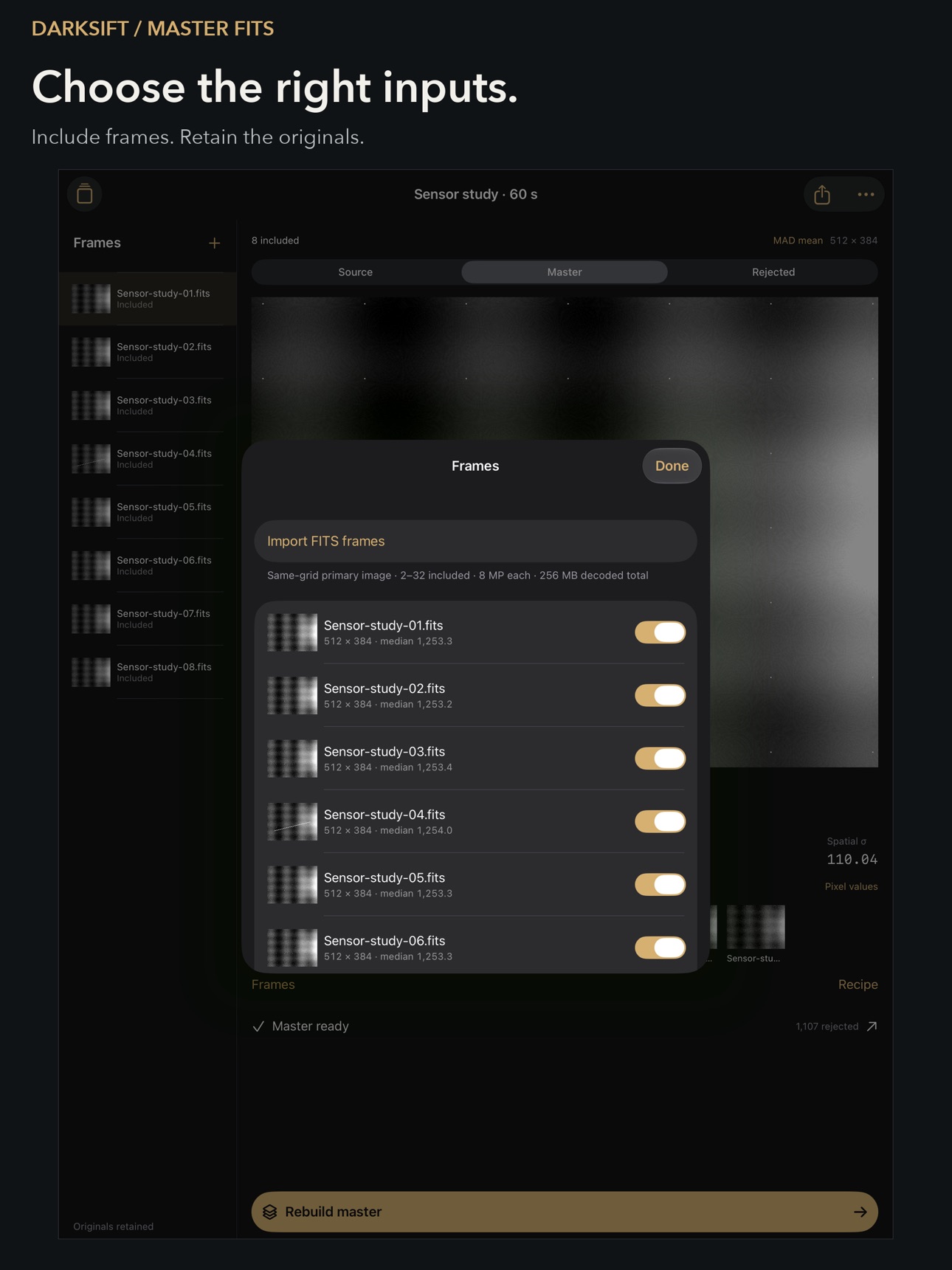This screenshot has width=952, height=1270.
Task: Click the 8 included label
Action: tap(275, 241)
